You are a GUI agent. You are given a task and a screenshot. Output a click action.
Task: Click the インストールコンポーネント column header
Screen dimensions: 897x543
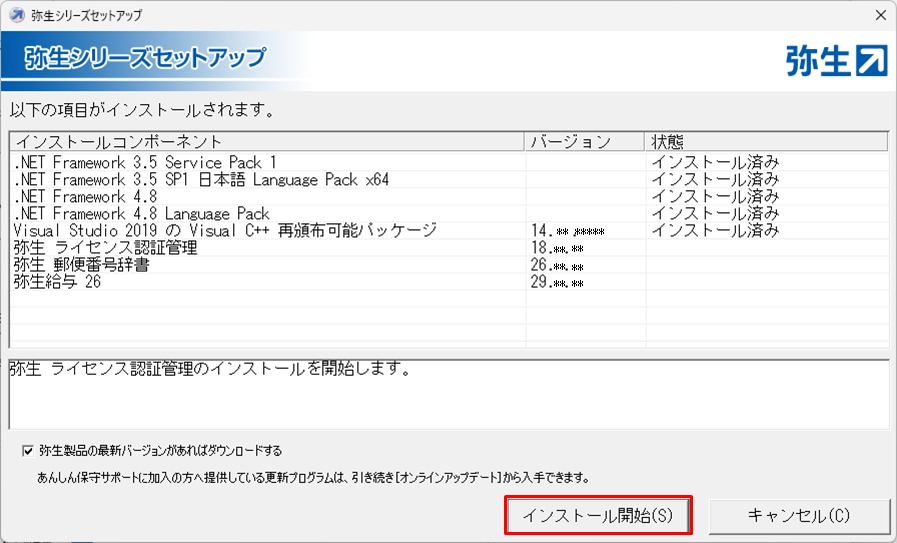pyautogui.click(x=120, y=141)
